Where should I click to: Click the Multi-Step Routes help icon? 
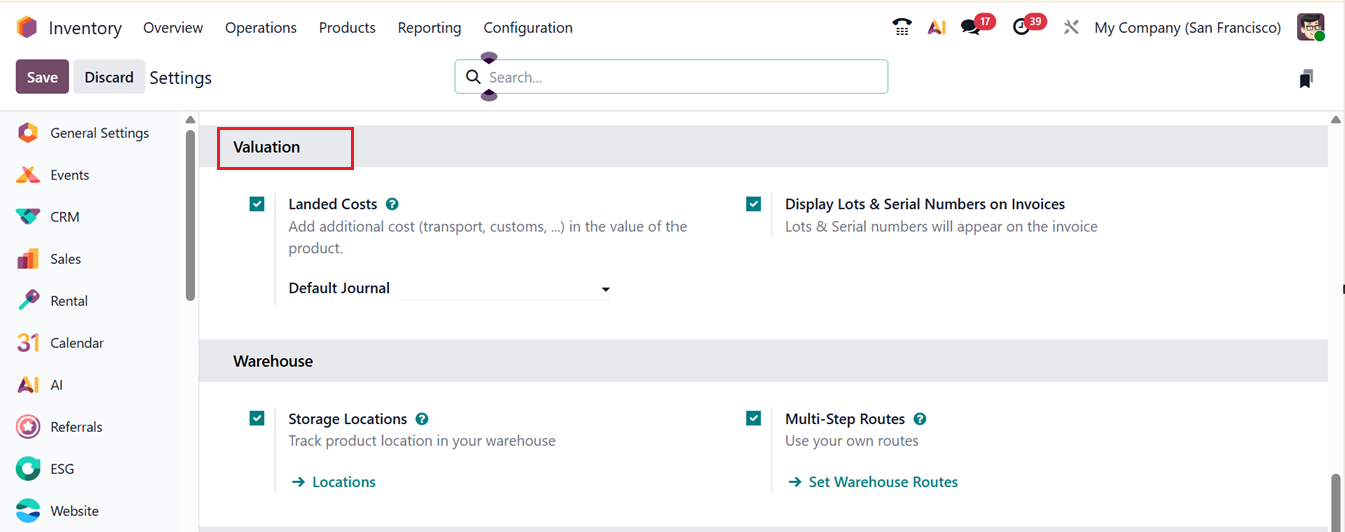(x=920, y=419)
